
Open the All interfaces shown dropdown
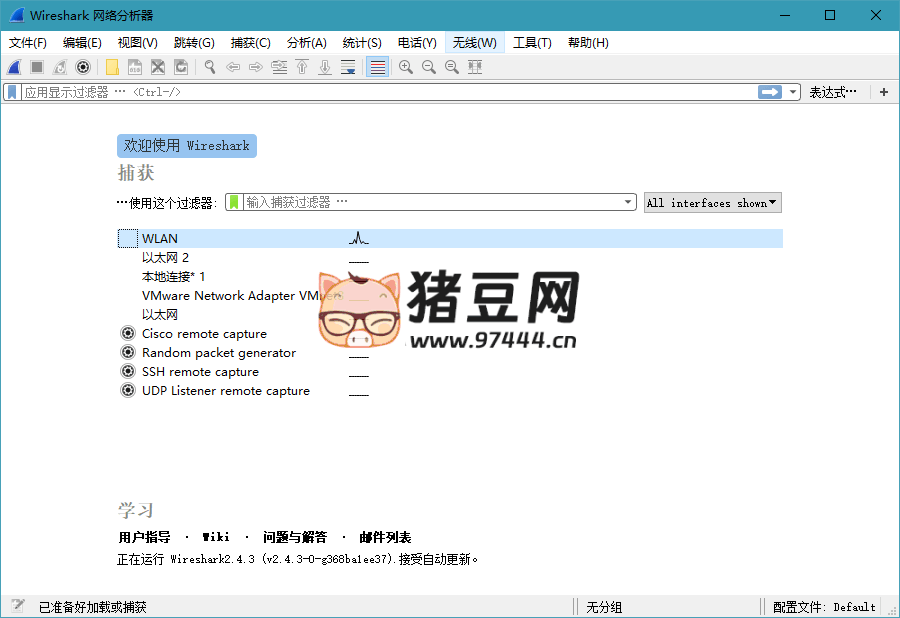tap(712, 202)
